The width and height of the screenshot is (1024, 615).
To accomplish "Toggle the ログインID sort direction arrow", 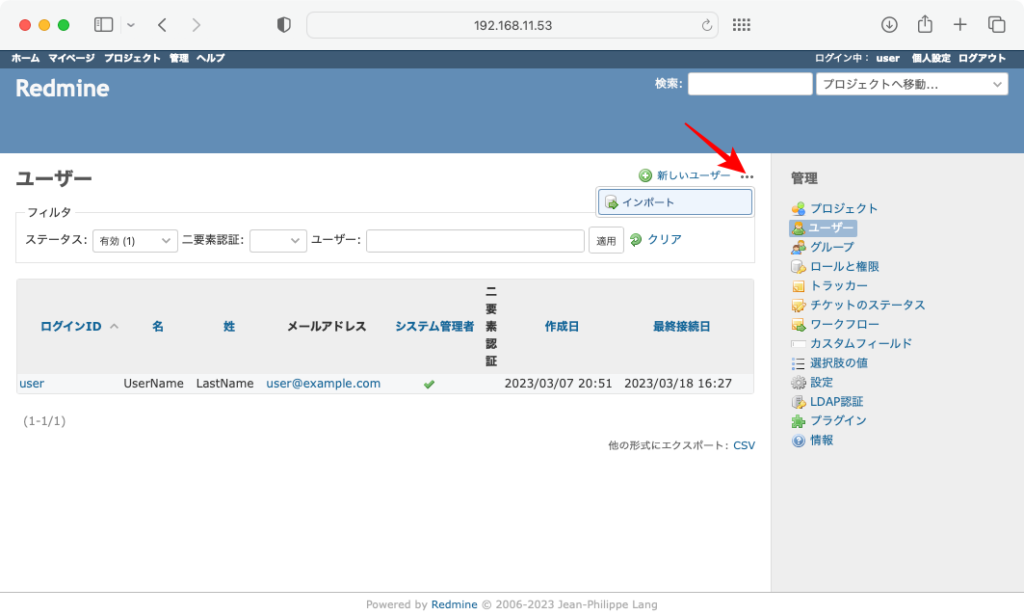I will point(114,326).
